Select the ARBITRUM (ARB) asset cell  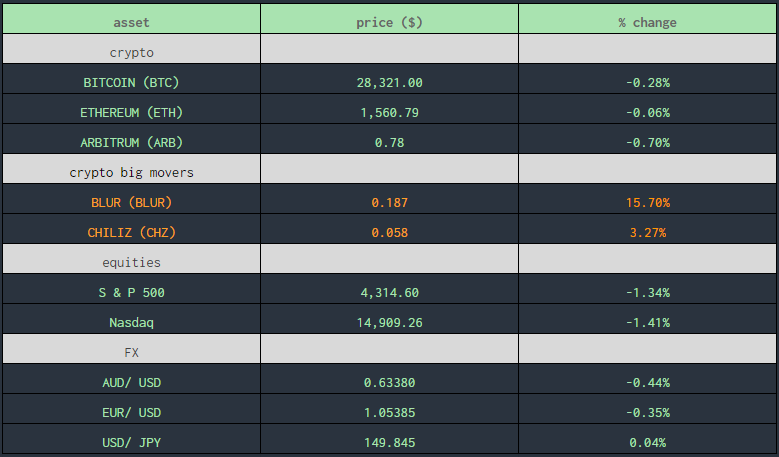(x=132, y=139)
